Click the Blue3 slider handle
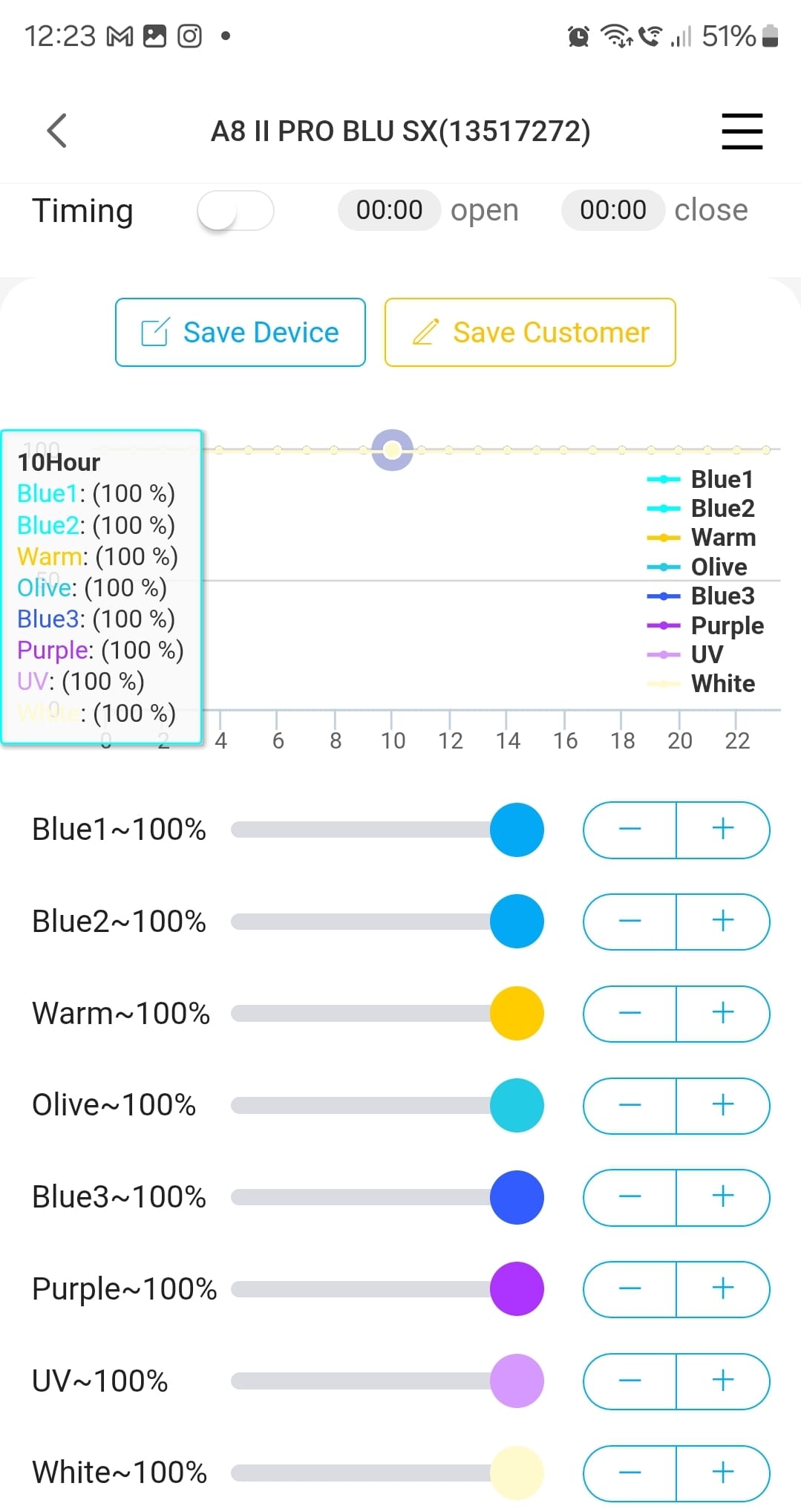The height and width of the screenshot is (1512, 801). [x=517, y=1197]
